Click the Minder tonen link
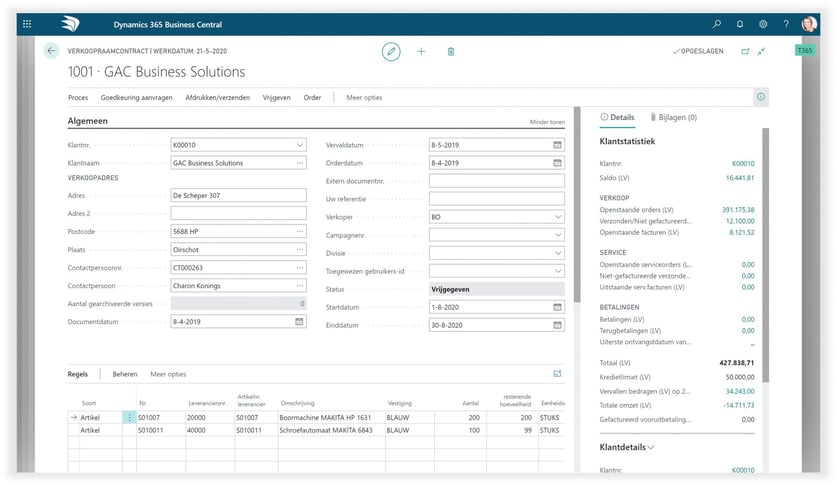Image resolution: width=837 pixels, height=486 pixels. (547, 122)
